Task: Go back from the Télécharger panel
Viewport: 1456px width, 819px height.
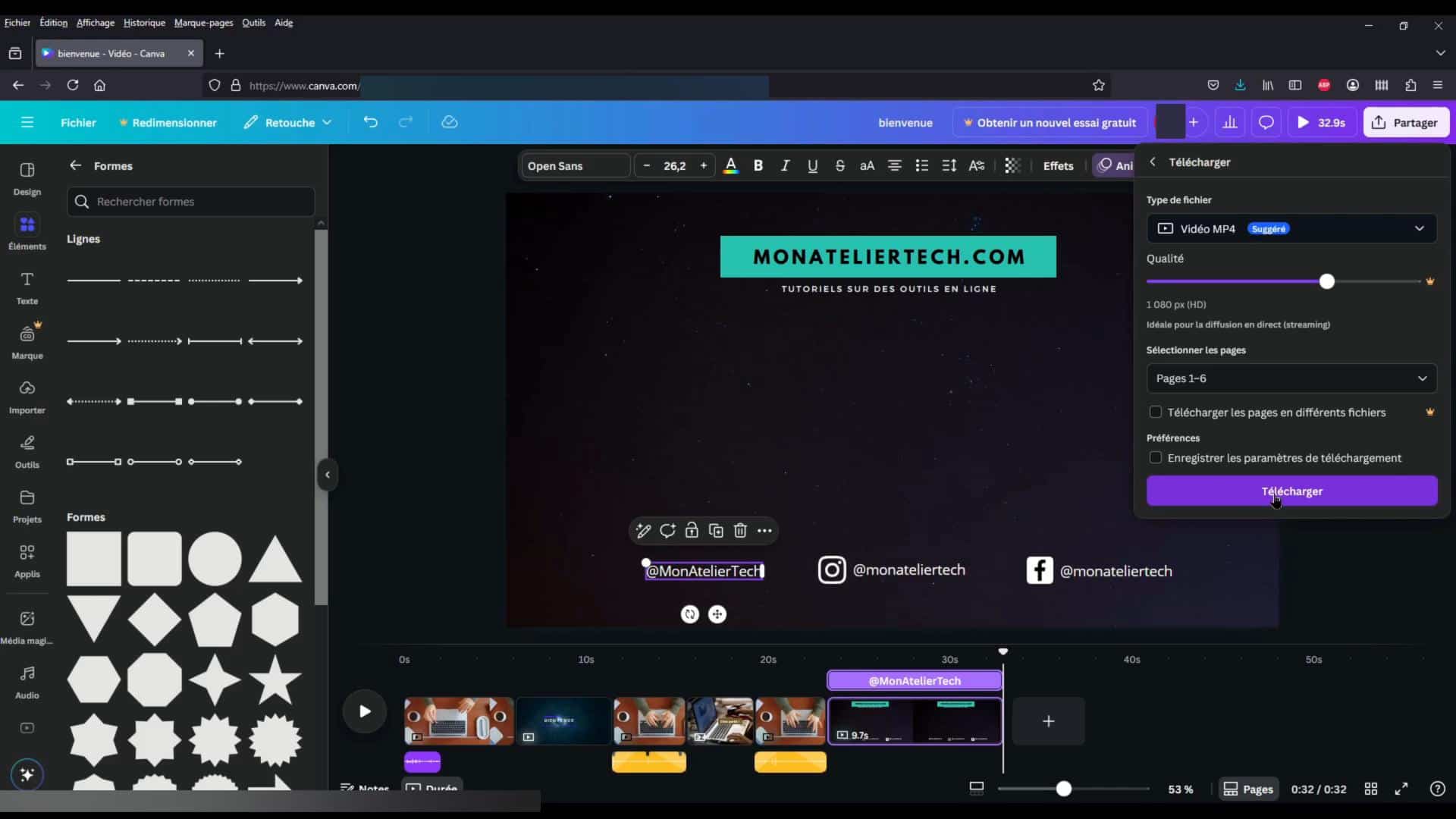Action: (1153, 162)
